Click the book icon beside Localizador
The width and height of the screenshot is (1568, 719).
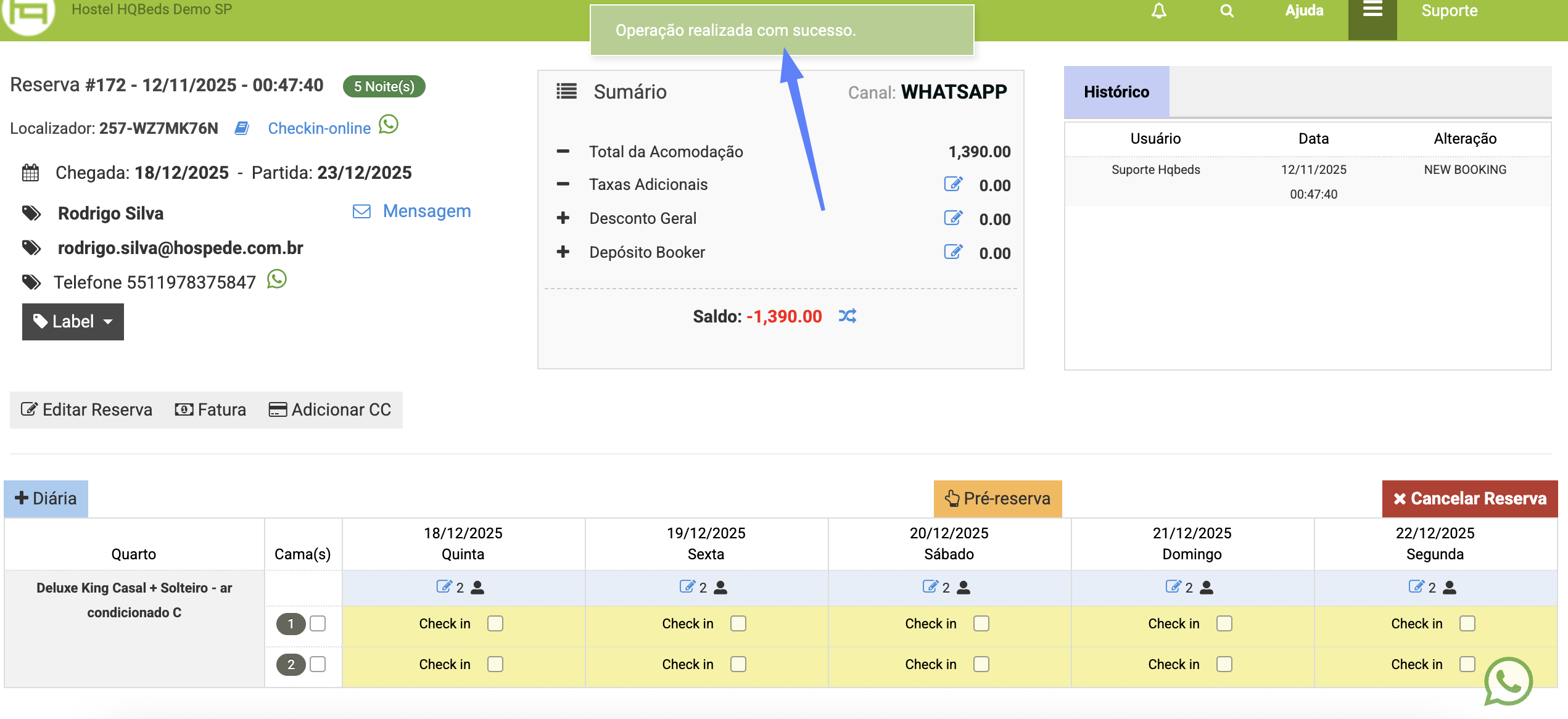[x=242, y=128]
